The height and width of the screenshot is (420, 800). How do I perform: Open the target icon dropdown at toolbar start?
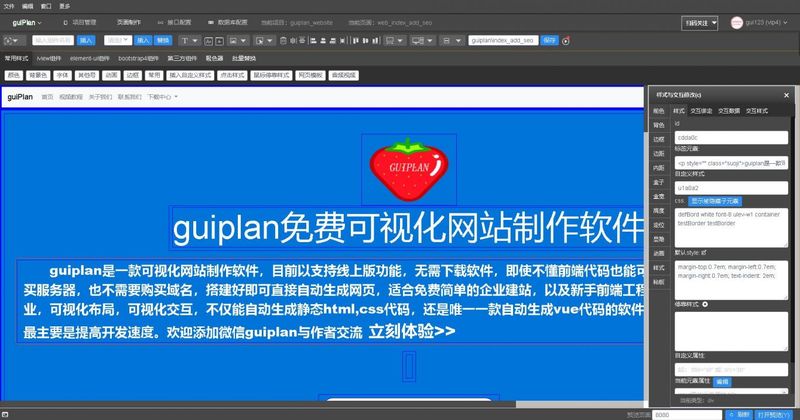click(13, 40)
